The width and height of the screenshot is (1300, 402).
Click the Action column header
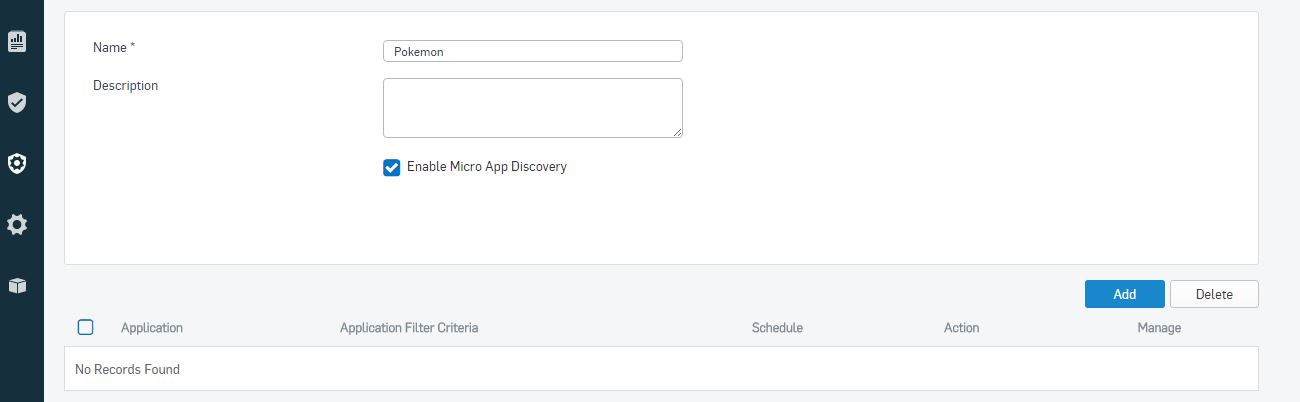(961, 328)
